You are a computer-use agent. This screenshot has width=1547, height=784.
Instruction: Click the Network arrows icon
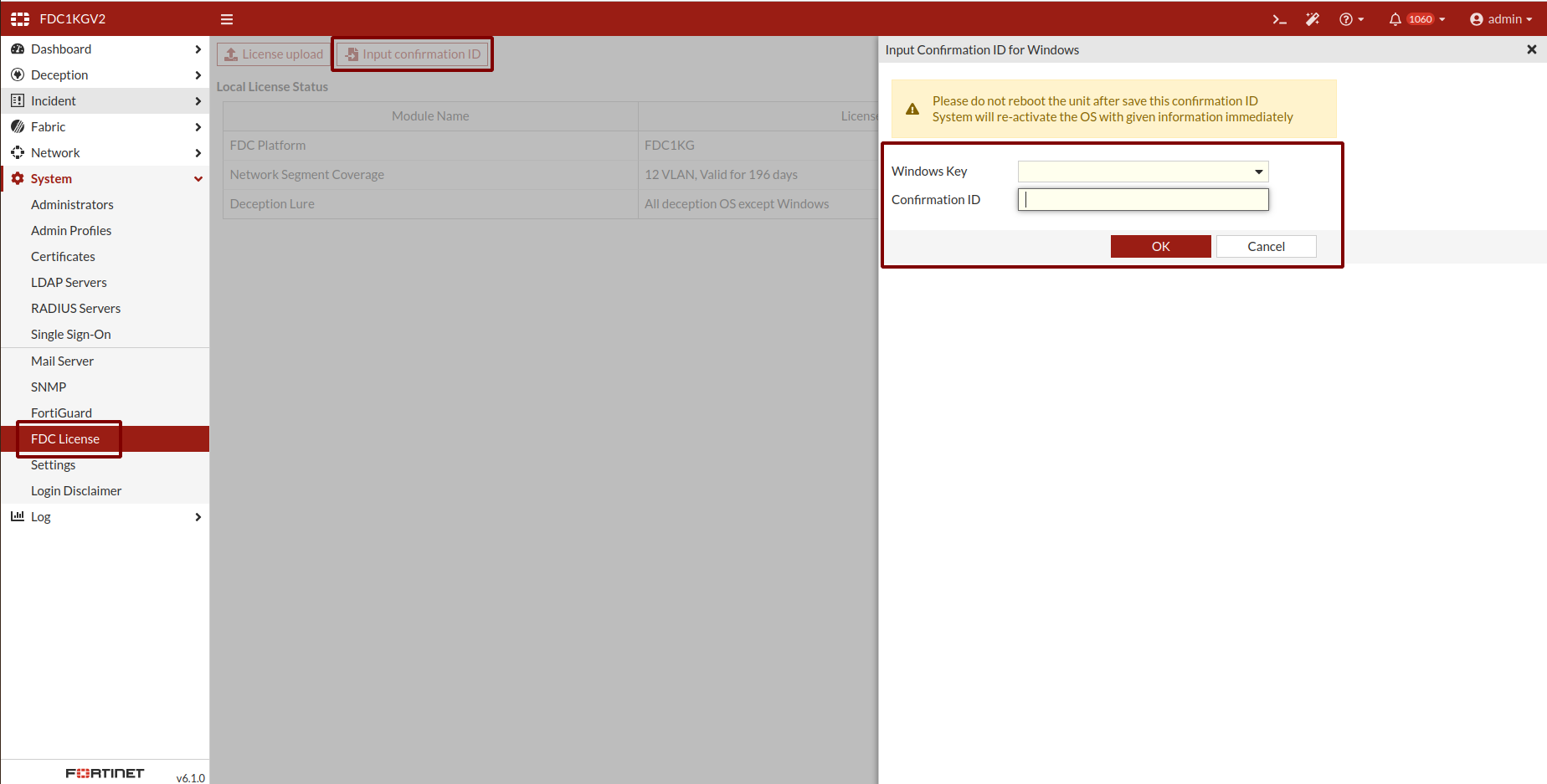click(x=18, y=153)
